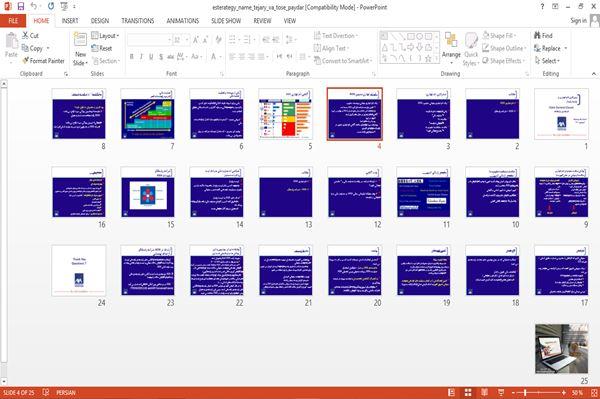Screen dimensions: 600x399
Task: Open the Layout dropdown
Action: [105, 36]
